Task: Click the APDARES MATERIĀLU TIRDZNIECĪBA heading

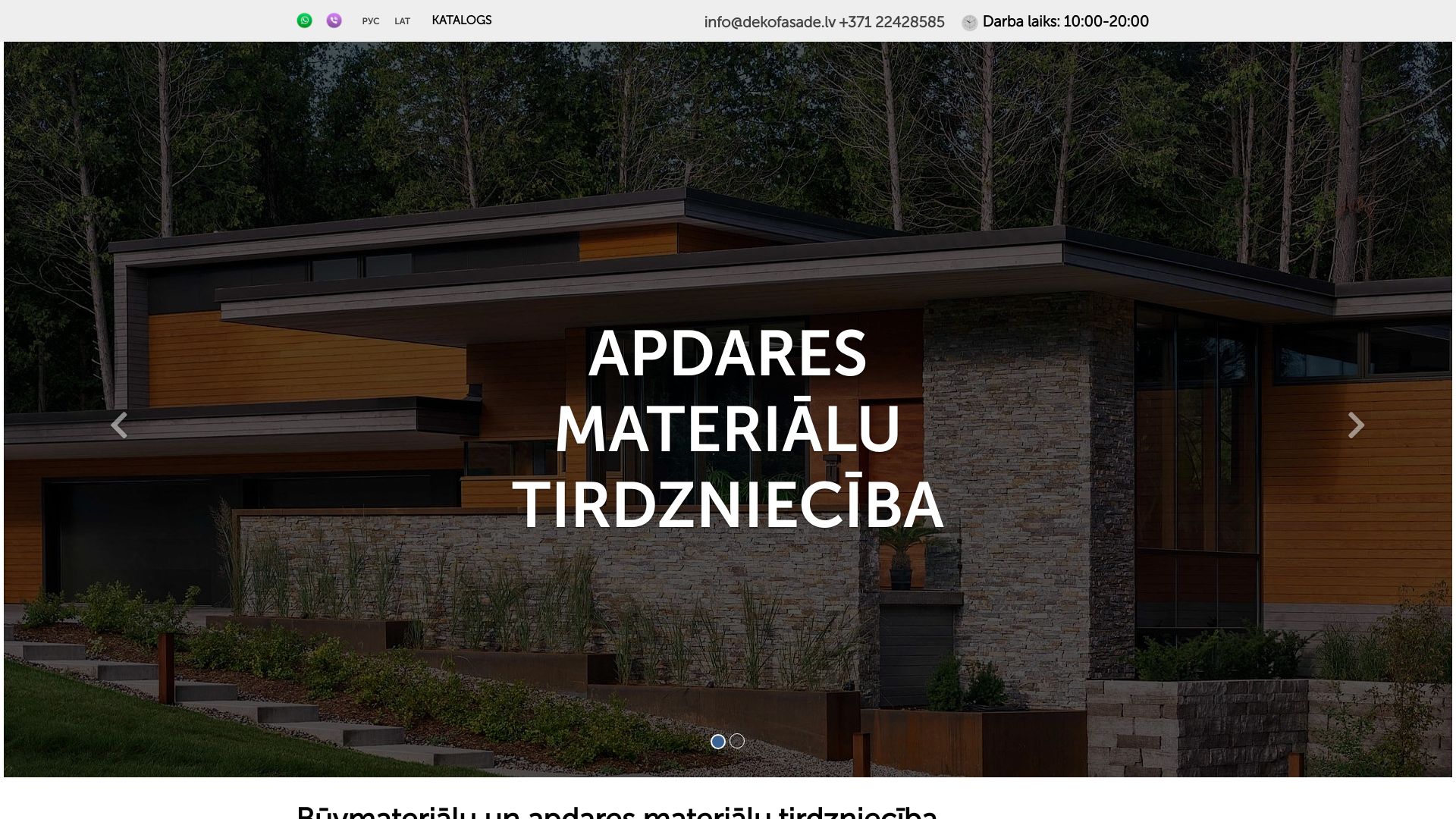Action: point(726,429)
